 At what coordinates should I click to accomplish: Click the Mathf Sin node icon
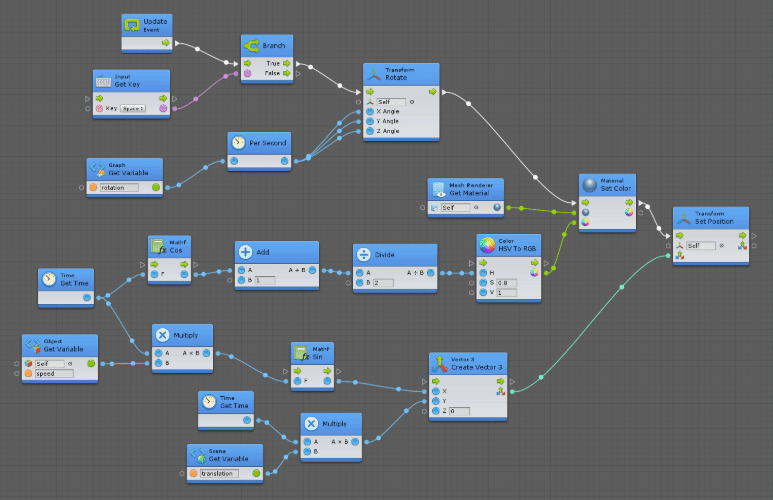pos(301,353)
